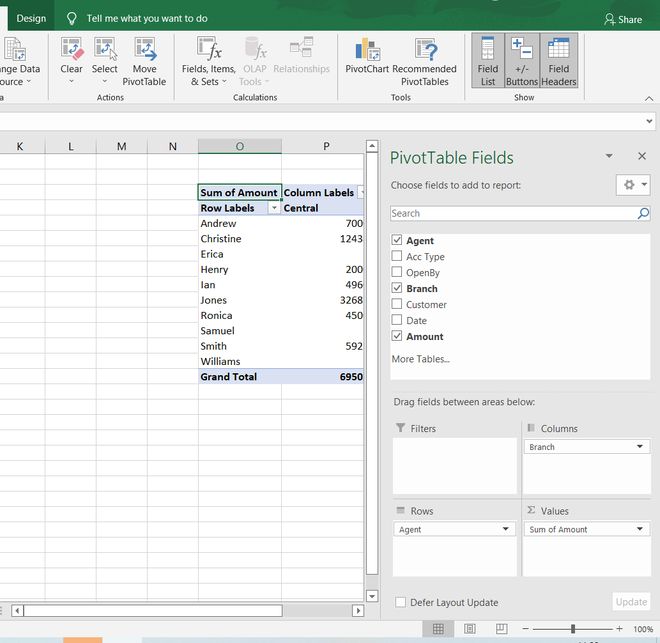Switch to the Design ribbon tab

(x=31, y=19)
